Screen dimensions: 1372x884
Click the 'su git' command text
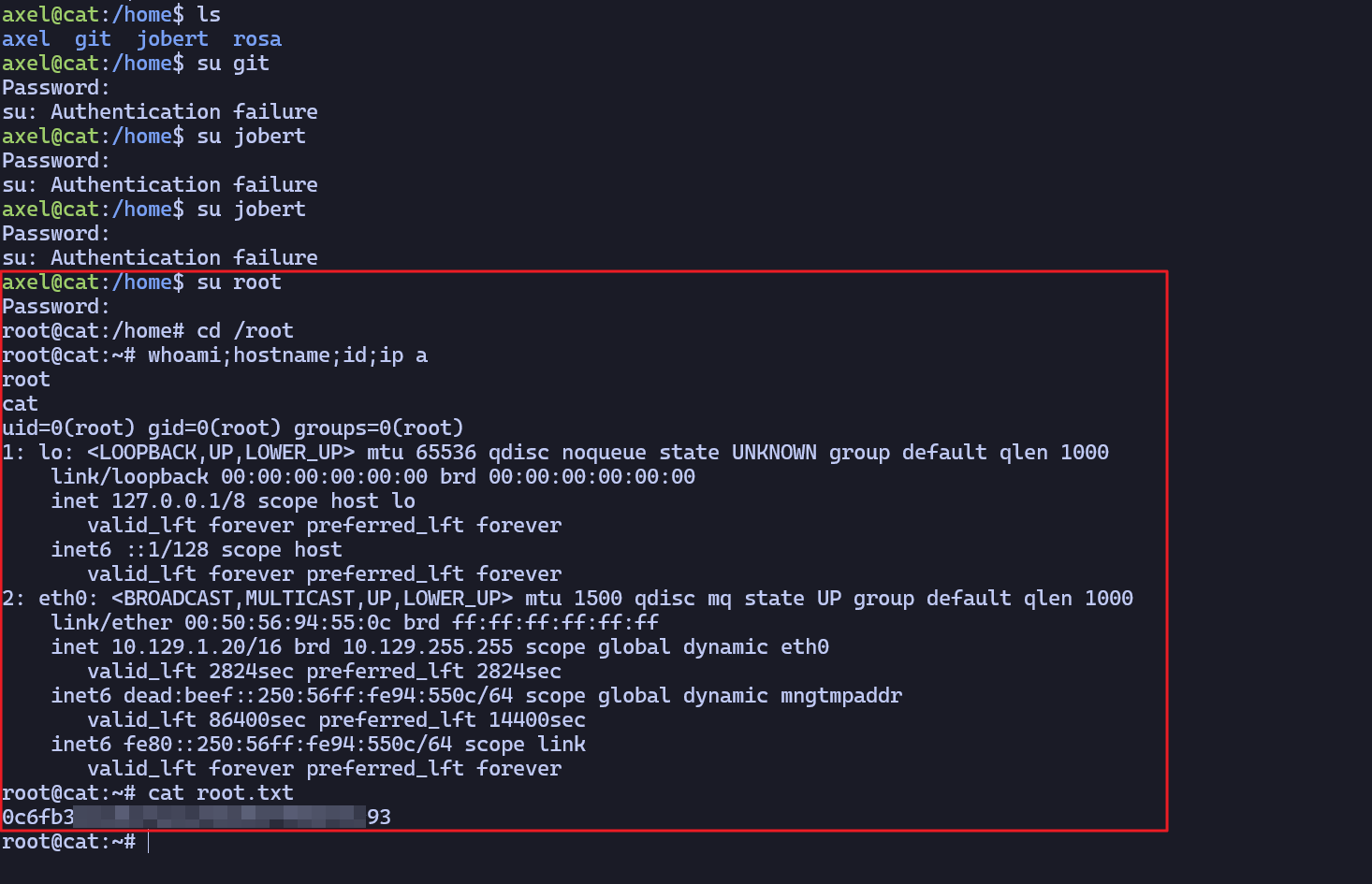tap(233, 64)
